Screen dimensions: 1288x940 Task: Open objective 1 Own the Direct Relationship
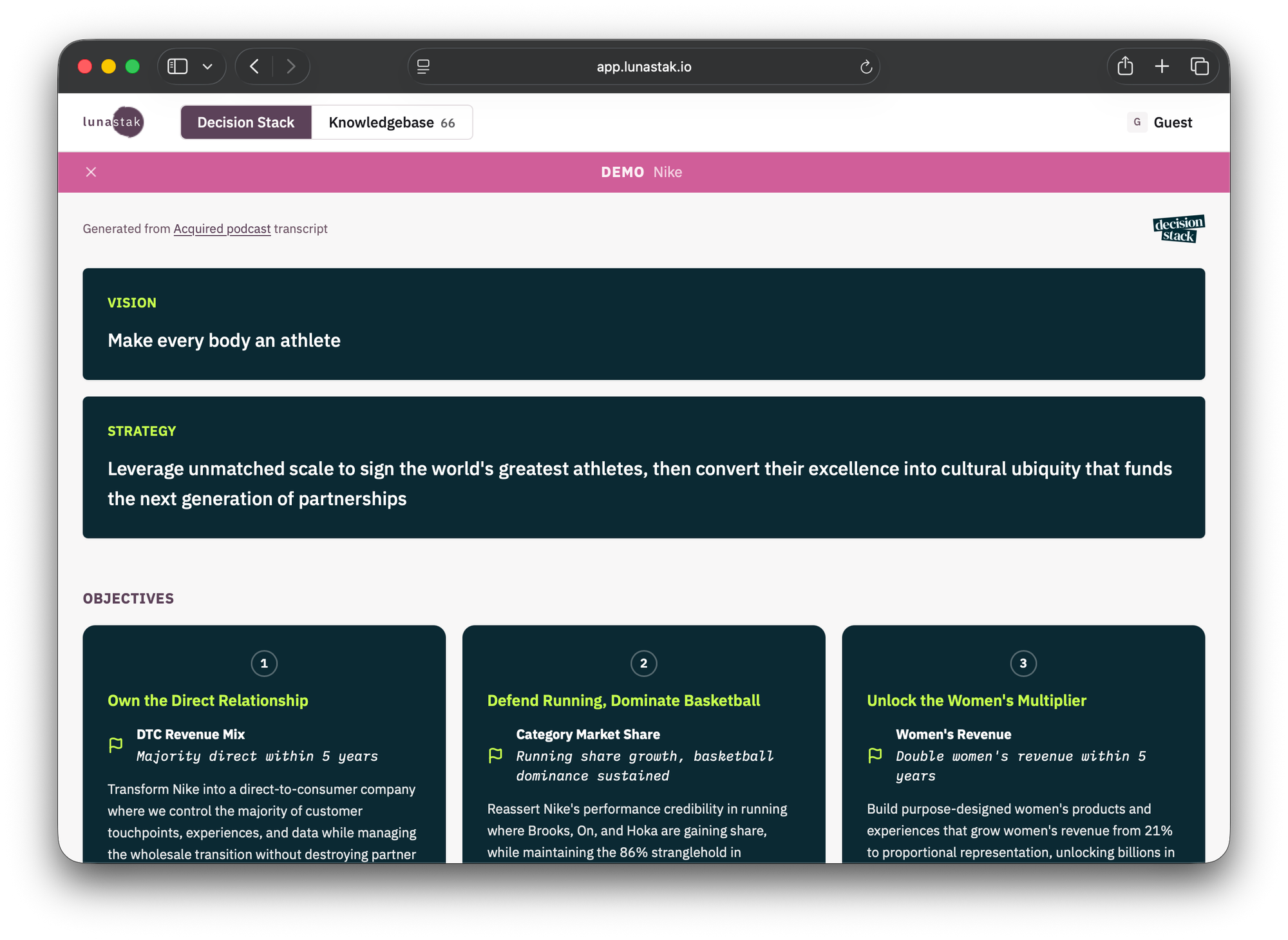(x=207, y=700)
